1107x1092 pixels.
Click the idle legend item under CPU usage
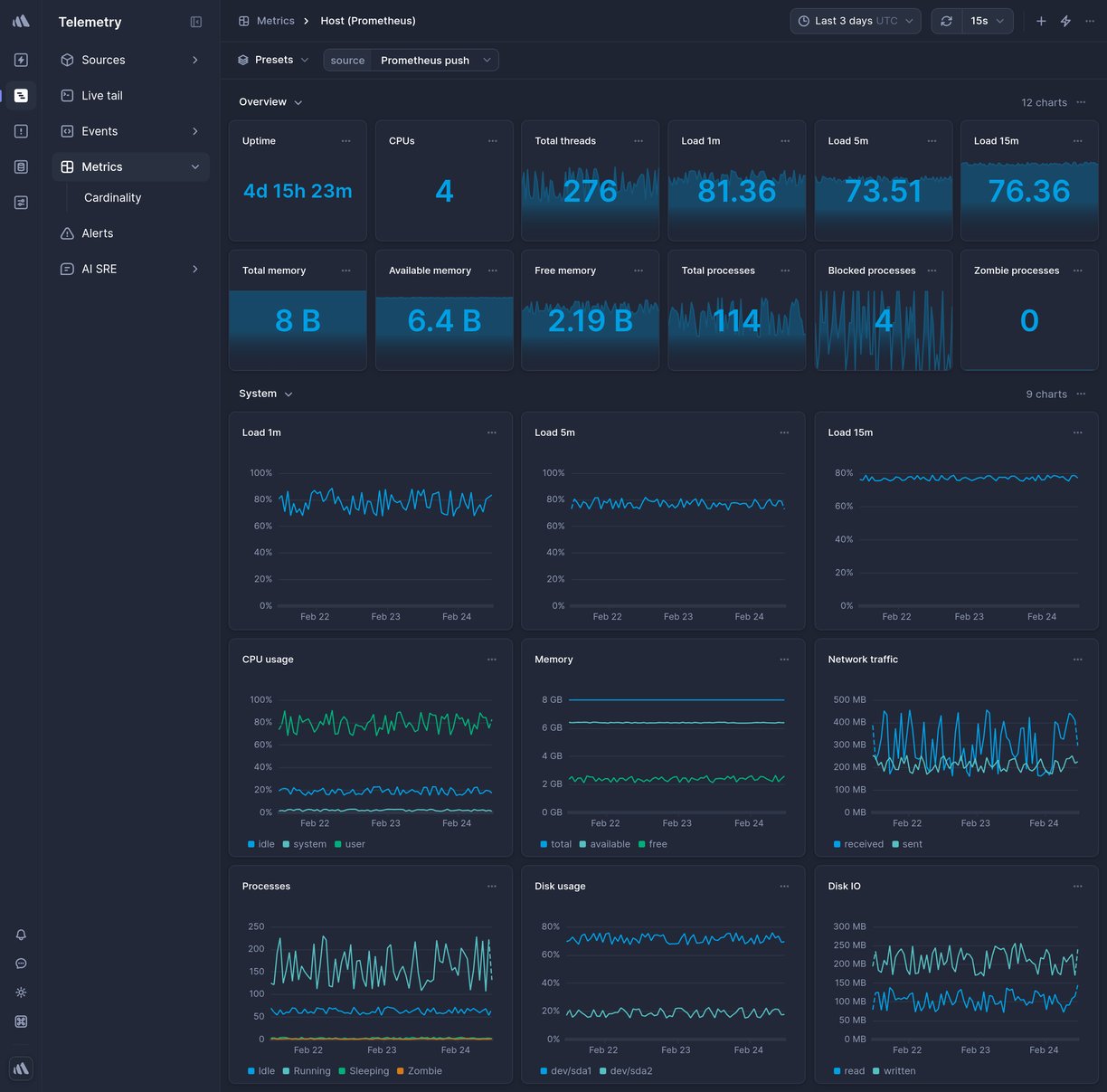point(261,844)
